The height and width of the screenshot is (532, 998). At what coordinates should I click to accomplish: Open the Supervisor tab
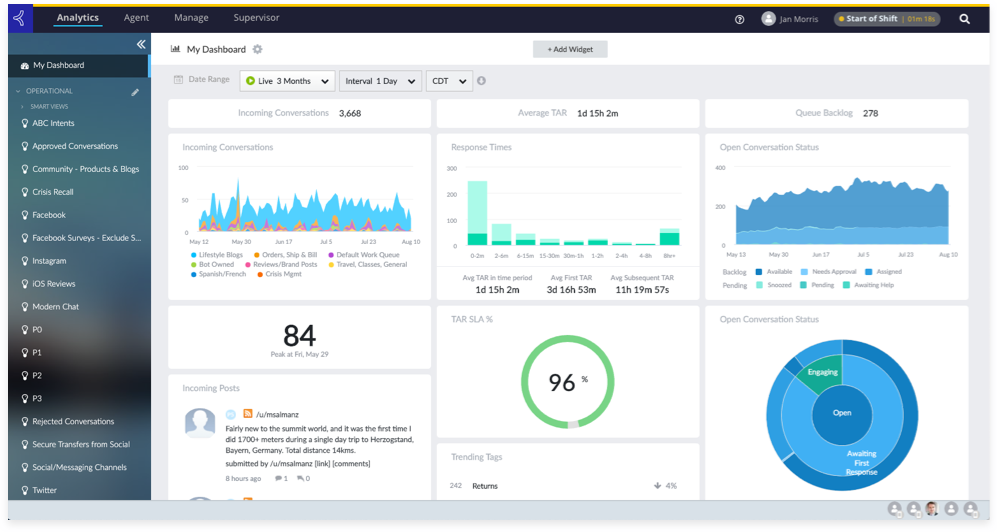pos(256,18)
